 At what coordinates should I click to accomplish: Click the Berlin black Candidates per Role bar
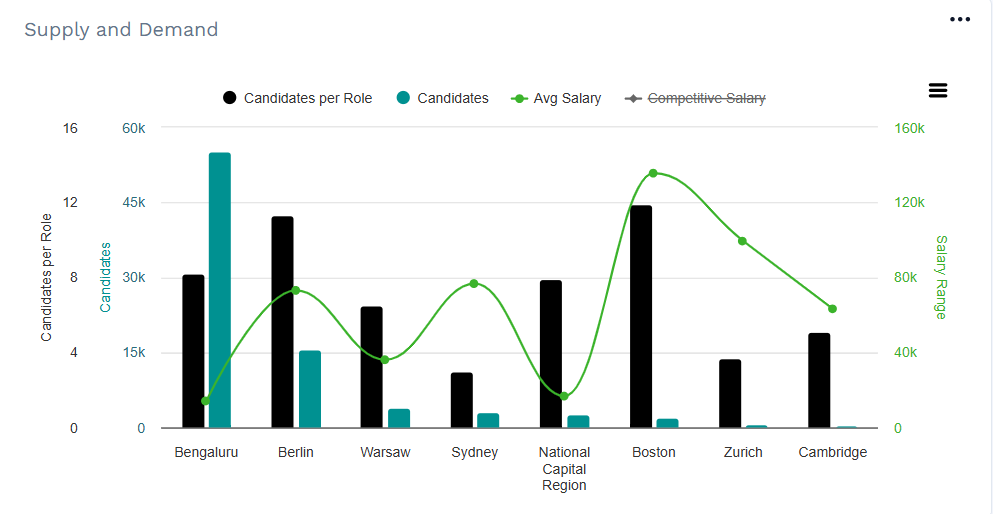pos(282,322)
